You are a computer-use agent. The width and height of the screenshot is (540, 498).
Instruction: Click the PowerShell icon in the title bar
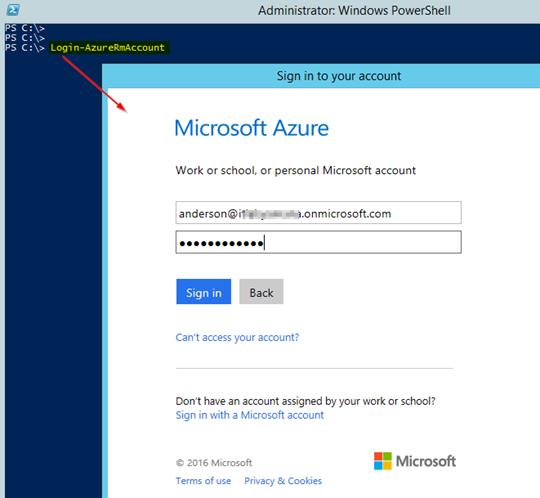pos(13,10)
